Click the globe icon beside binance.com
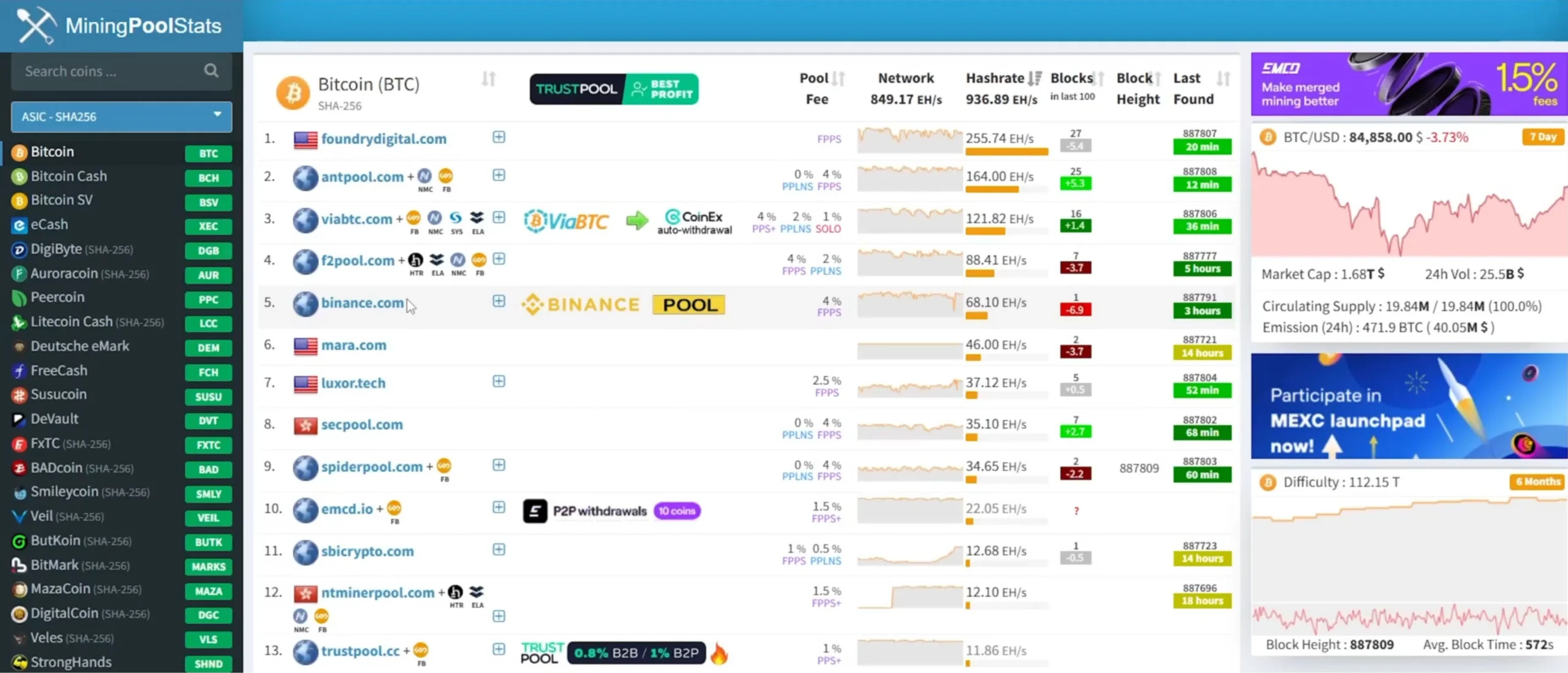The image size is (1568, 673). (x=305, y=304)
